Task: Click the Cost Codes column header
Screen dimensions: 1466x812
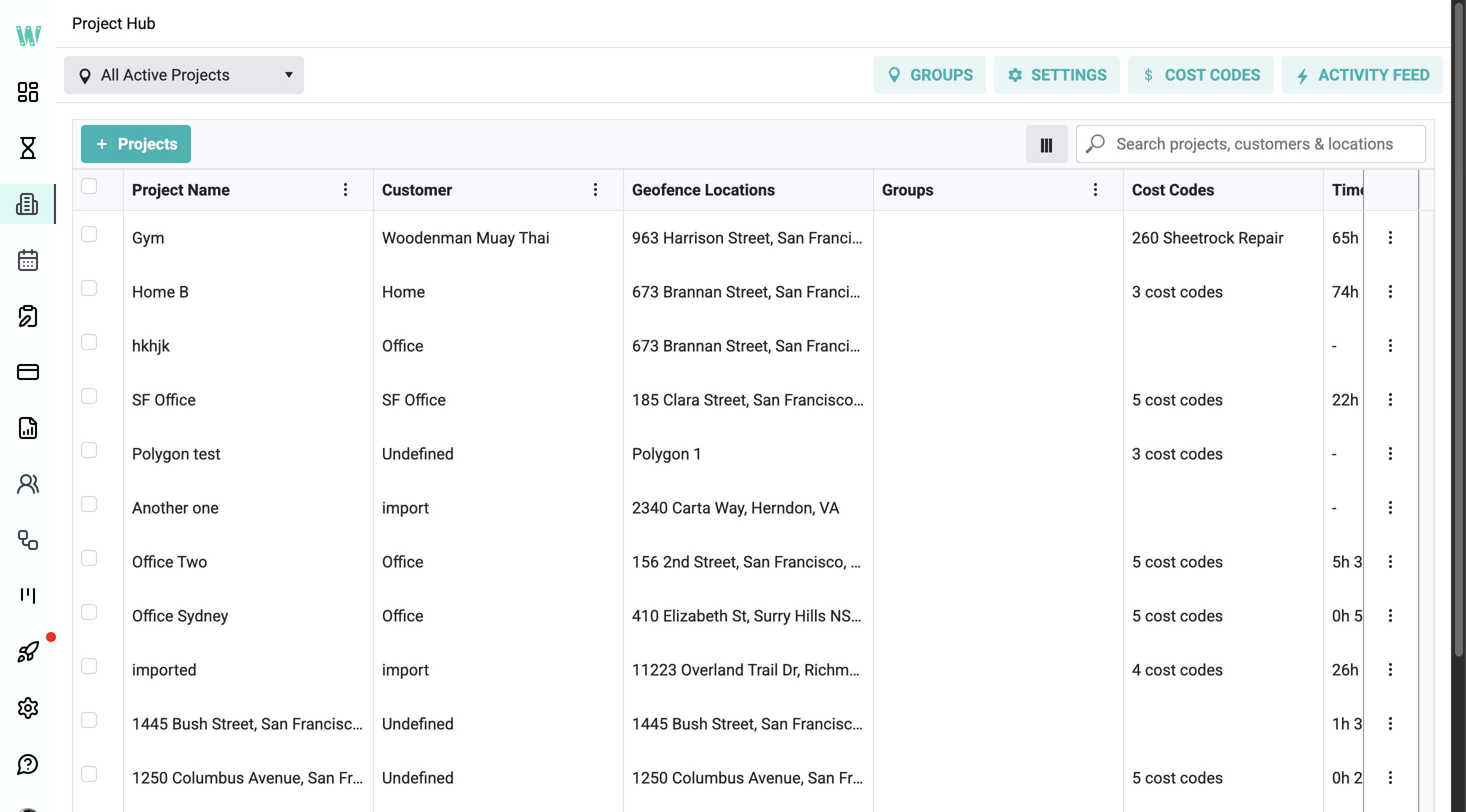Action: [x=1173, y=190]
